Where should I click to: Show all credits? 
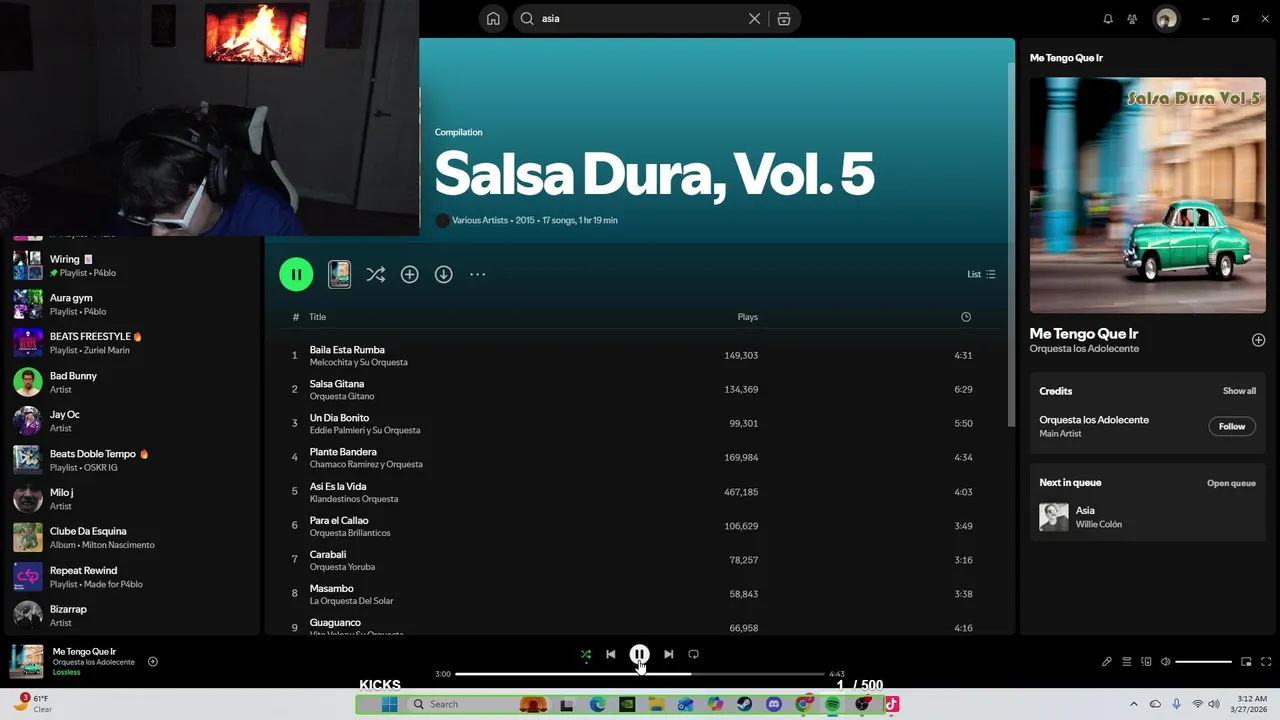click(x=1239, y=391)
